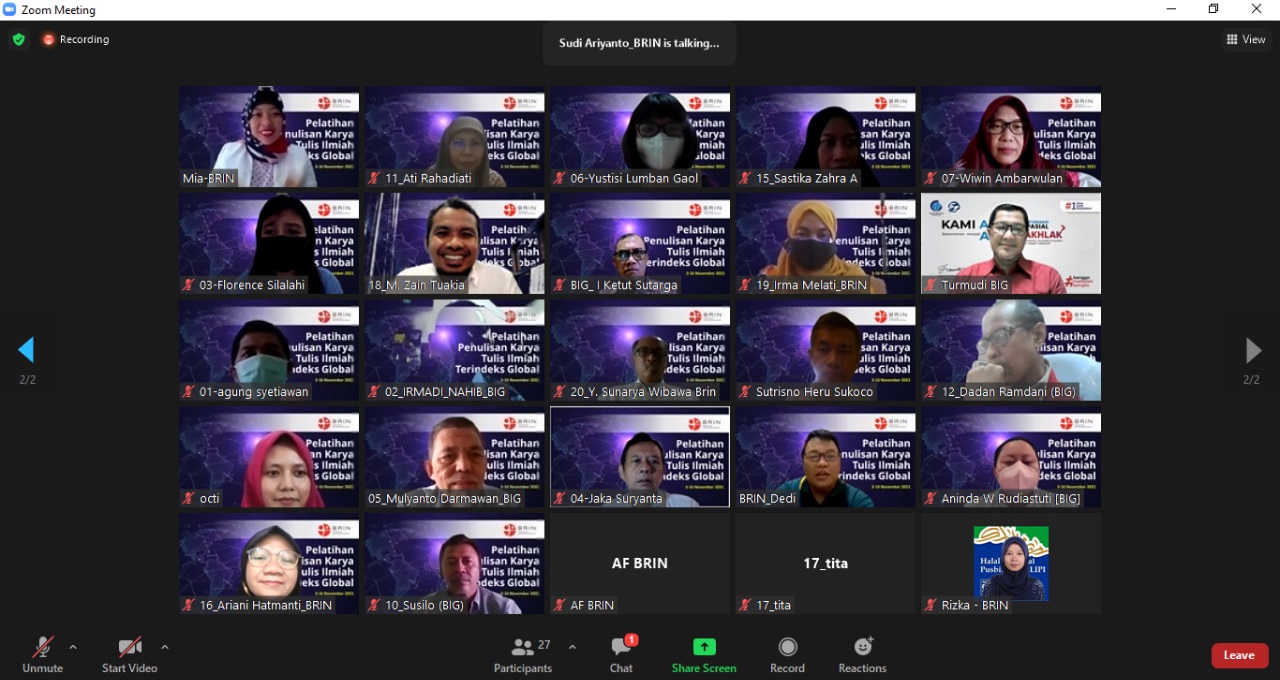The image size is (1280, 680).
Task: Click the green encryption shield icon
Action: [x=18, y=39]
